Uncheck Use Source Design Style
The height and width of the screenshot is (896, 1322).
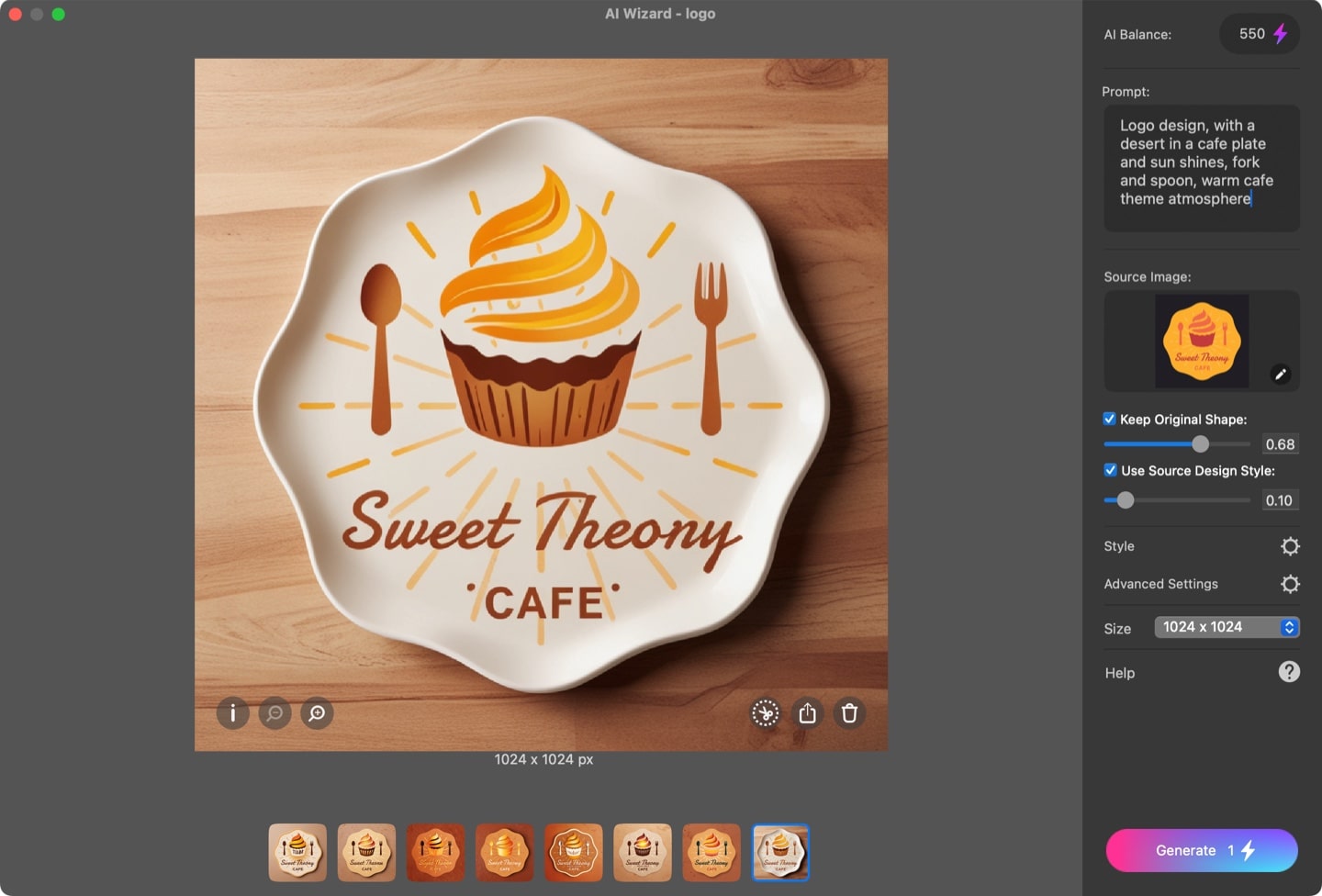click(1110, 470)
